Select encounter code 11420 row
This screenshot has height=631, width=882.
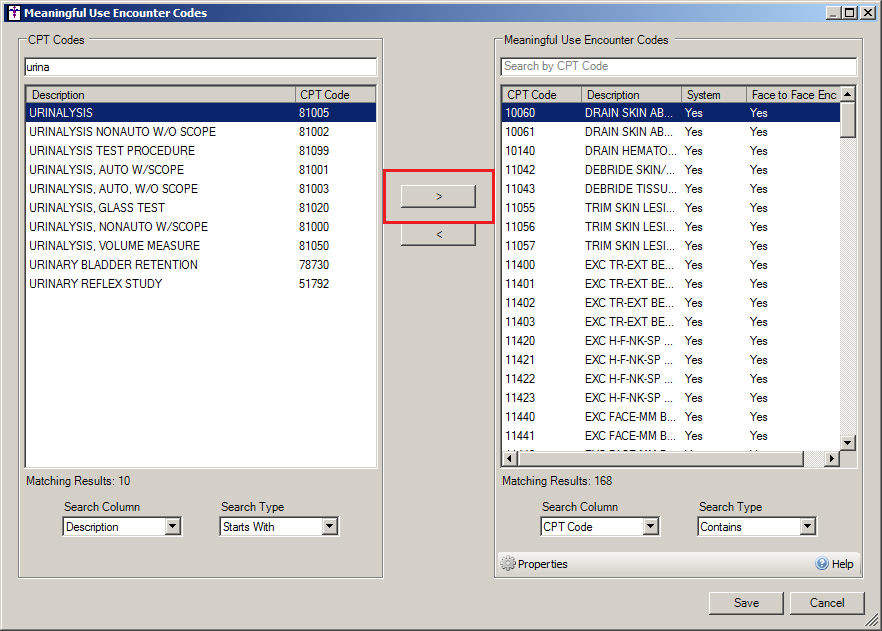671,341
